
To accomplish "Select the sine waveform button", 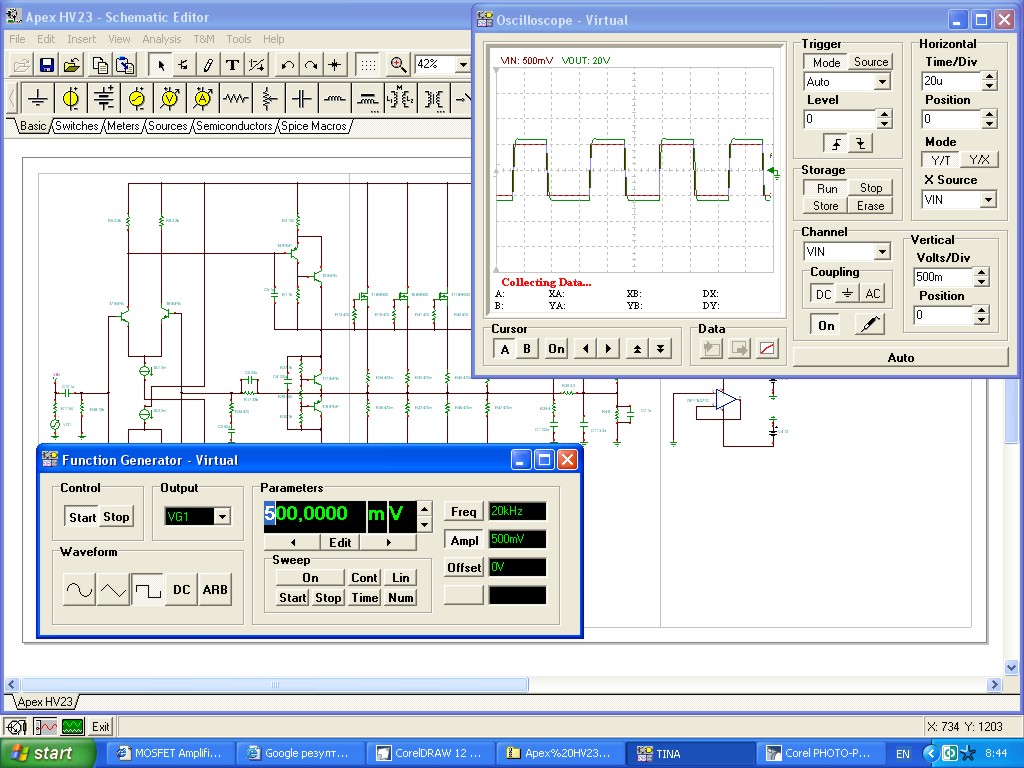I will click(79, 590).
